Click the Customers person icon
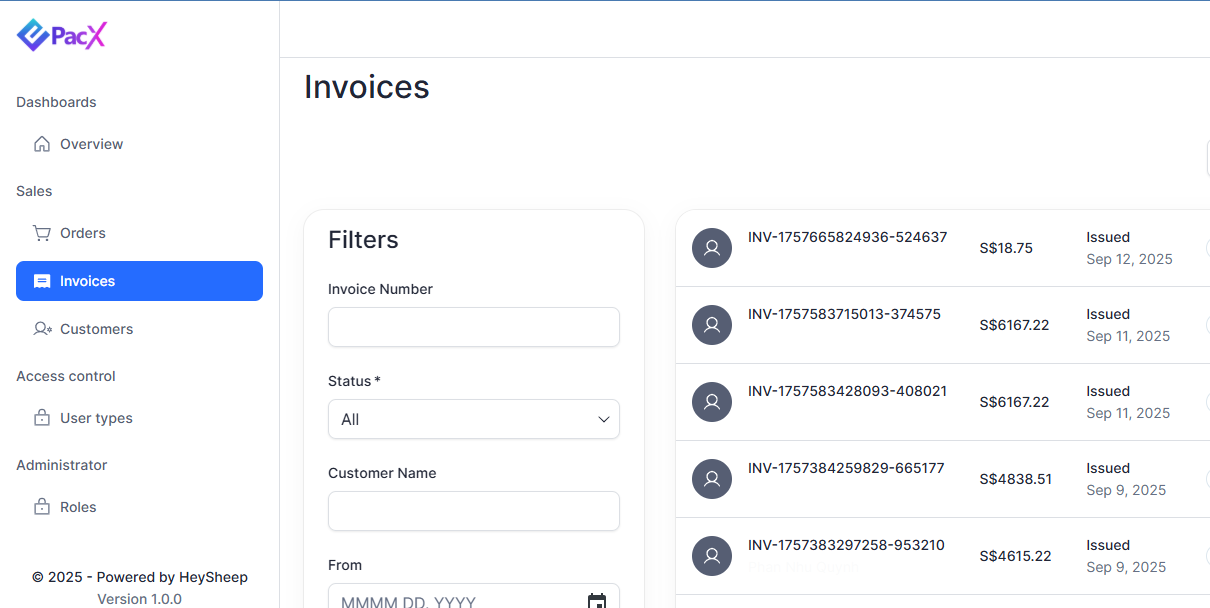The width and height of the screenshot is (1210, 608). coord(42,329)
